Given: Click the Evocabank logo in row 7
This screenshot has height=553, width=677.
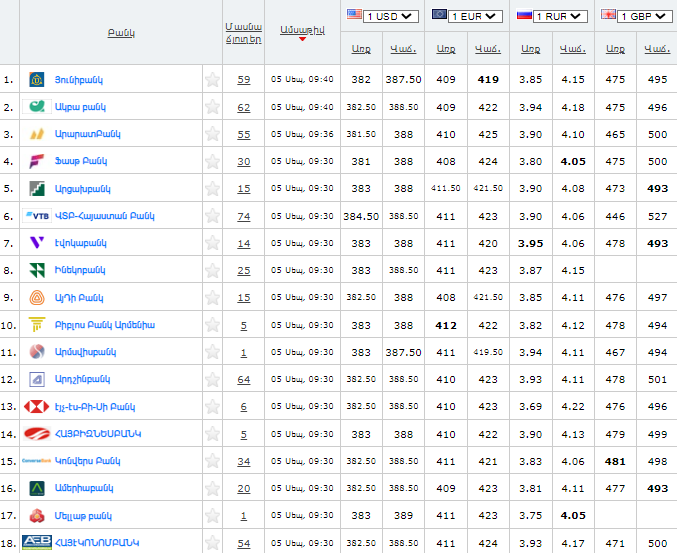Looking at the screenshot, I should (x=37, y=243).
